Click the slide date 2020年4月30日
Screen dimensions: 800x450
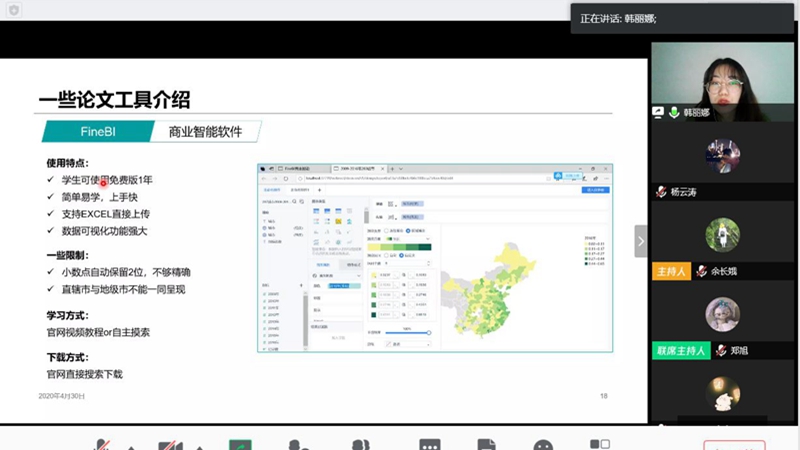point(62,396)
